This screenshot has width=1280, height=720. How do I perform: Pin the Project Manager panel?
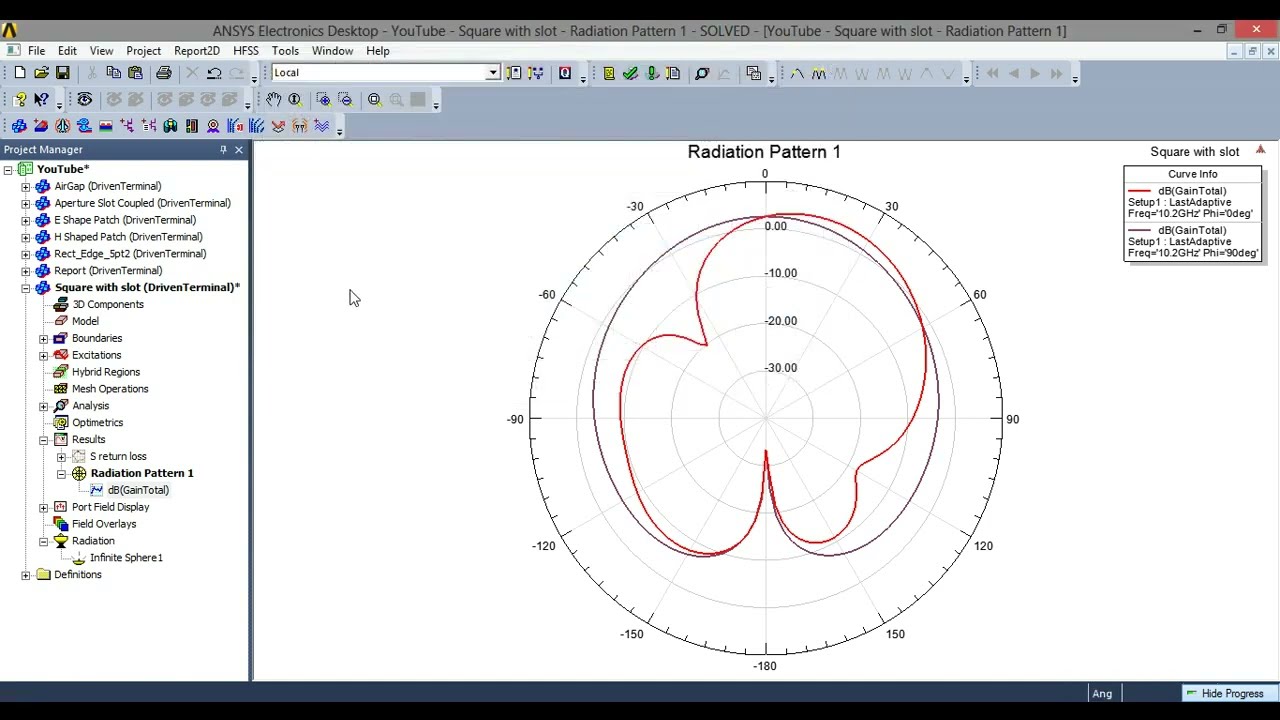[223, 150]
